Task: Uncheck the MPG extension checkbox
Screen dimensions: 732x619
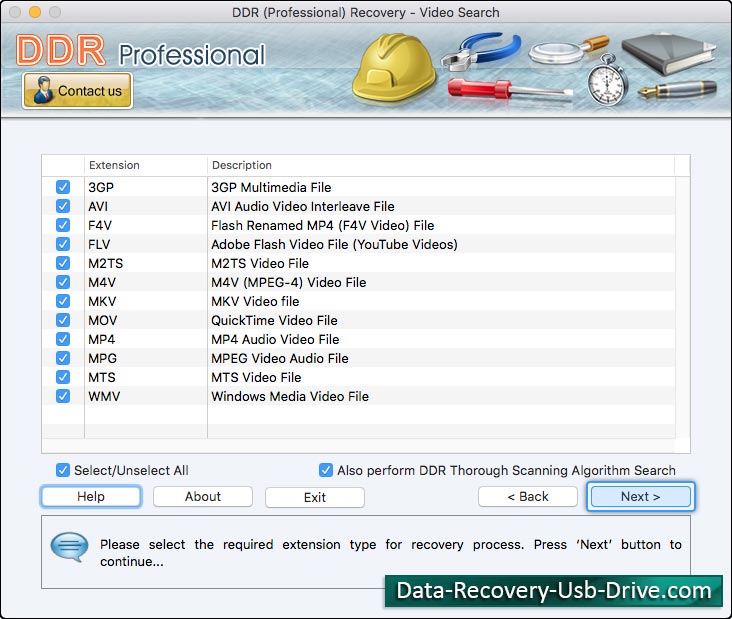Action: click(x=63, y=358)
